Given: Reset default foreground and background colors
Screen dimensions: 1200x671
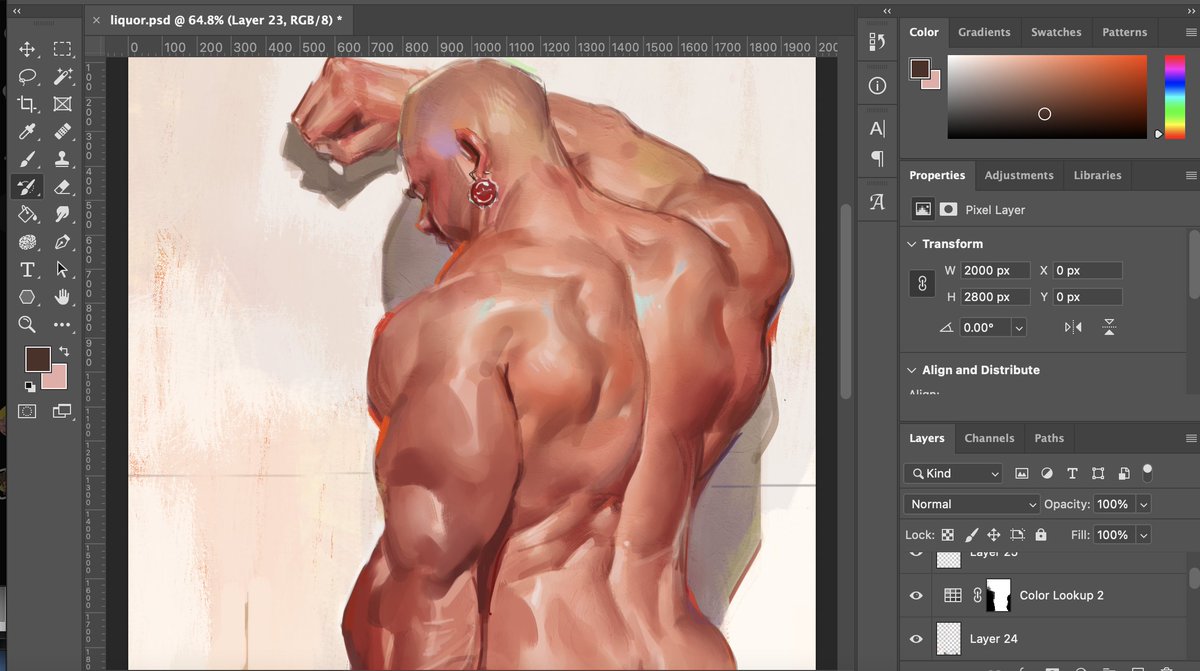Looking at the screenshot, I should (x=30, y=386).
